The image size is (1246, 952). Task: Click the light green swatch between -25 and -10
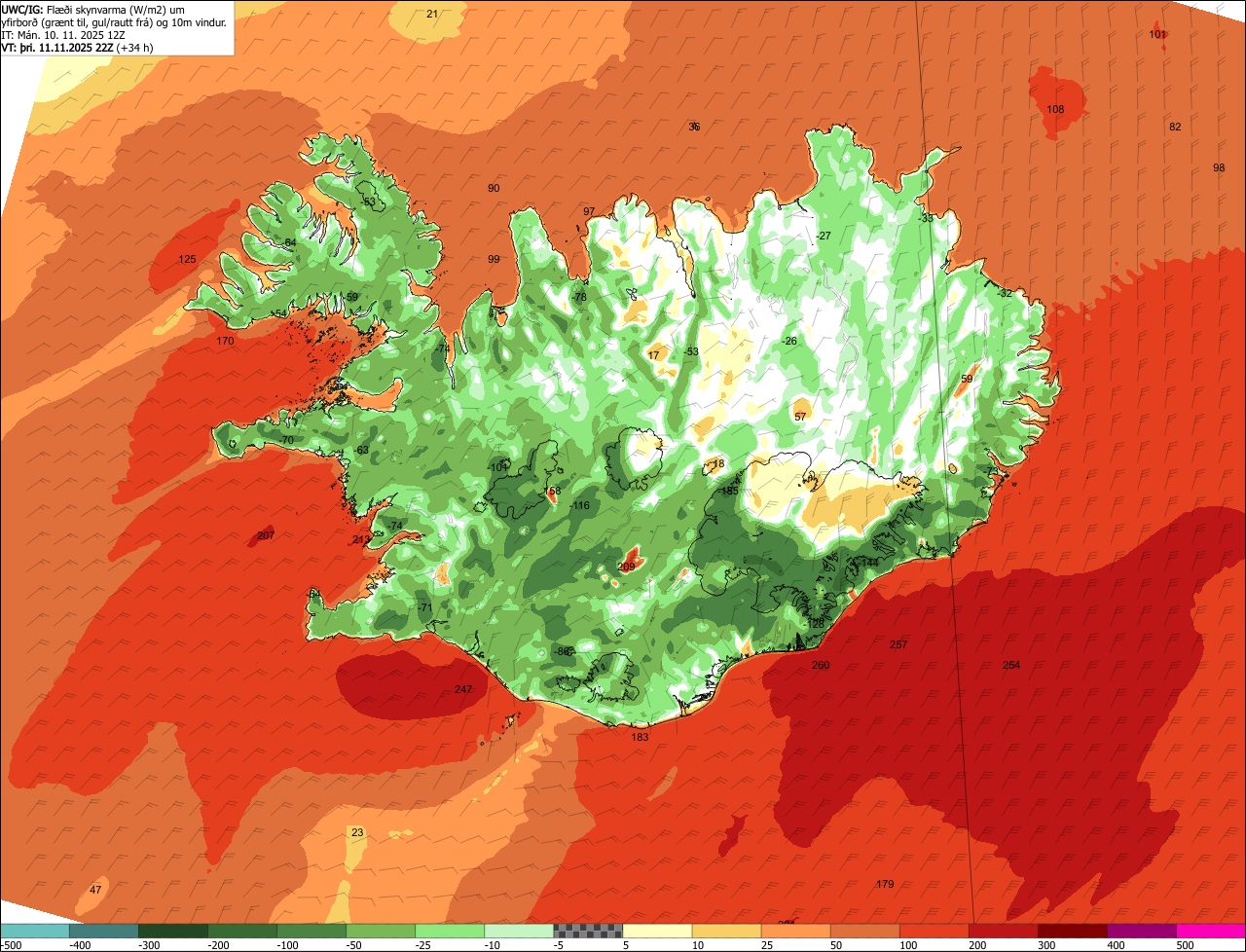[450, 931]
